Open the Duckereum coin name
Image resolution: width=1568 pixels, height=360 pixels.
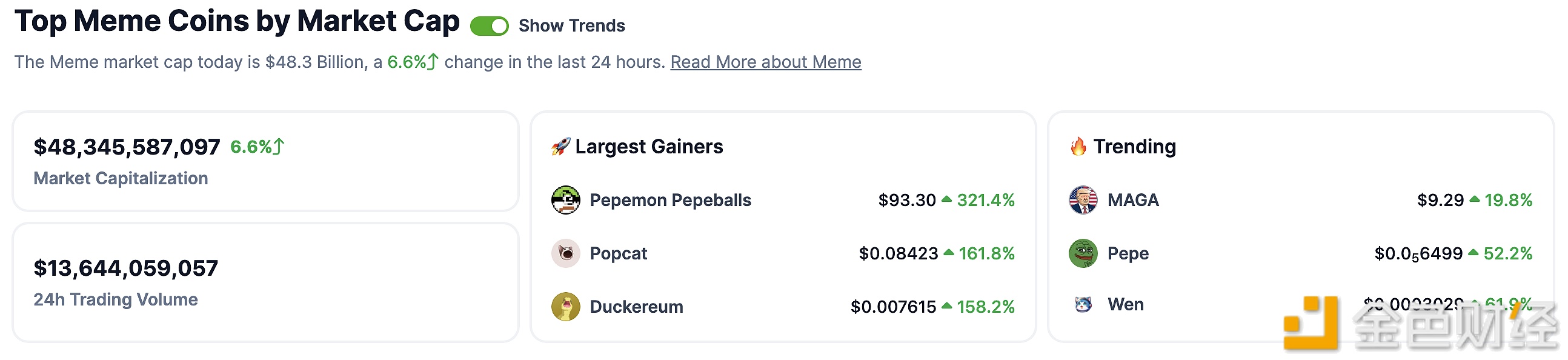(636, 307)
